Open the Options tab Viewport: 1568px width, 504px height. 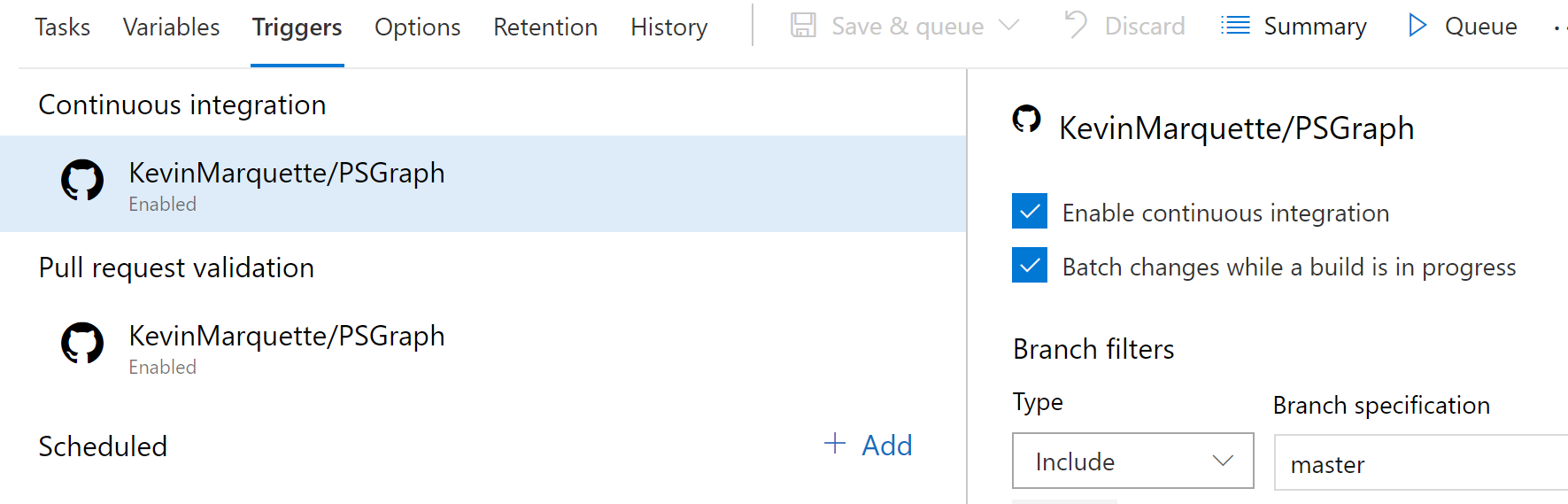click(418, 27)
